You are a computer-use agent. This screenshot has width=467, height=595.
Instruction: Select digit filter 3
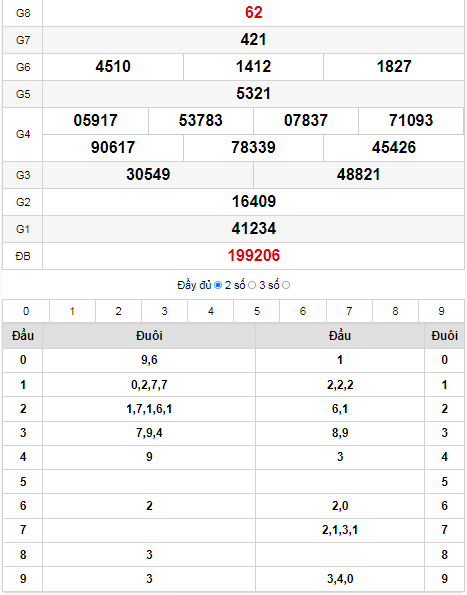click(164, 311)
